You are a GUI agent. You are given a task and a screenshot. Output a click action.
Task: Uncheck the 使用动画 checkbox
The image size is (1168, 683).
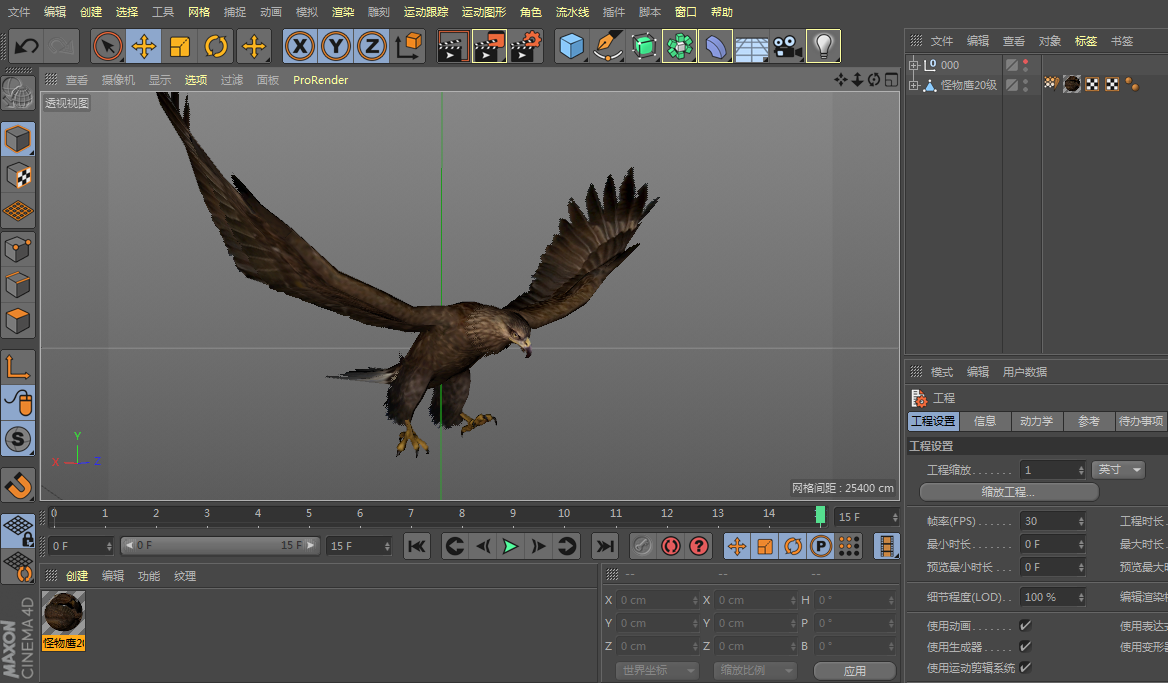point(1025,626)
